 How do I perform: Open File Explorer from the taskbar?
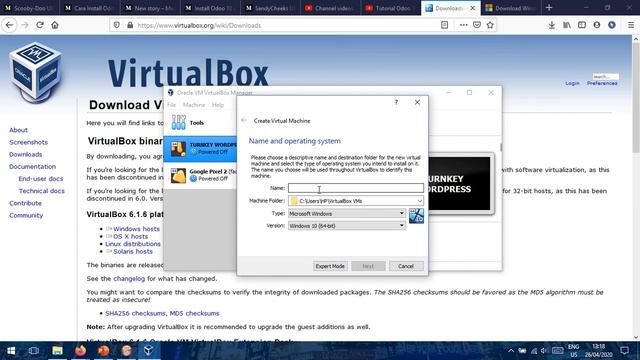pyautogui.click(x=57, y=351)
